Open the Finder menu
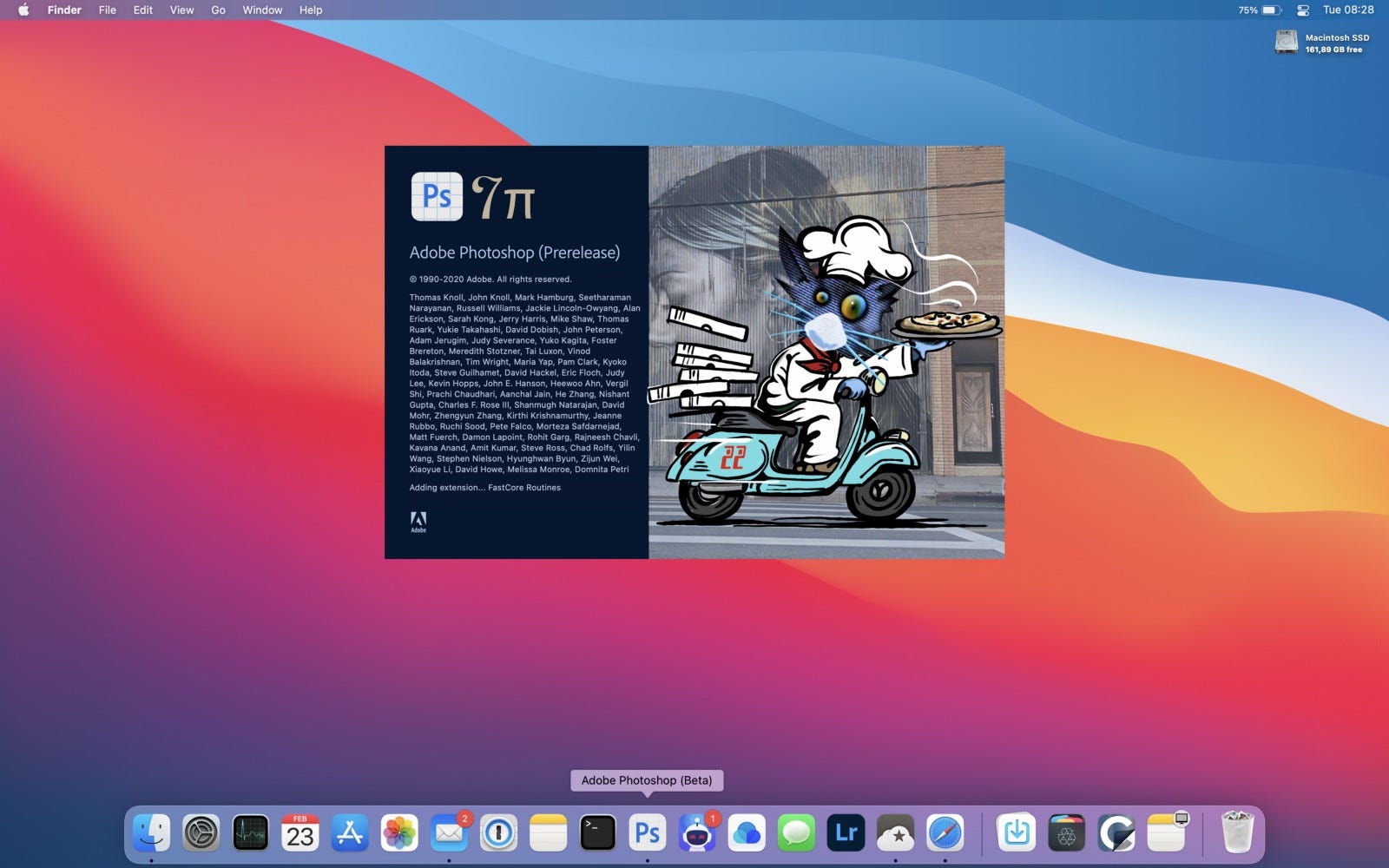 [x=64, y=10]
